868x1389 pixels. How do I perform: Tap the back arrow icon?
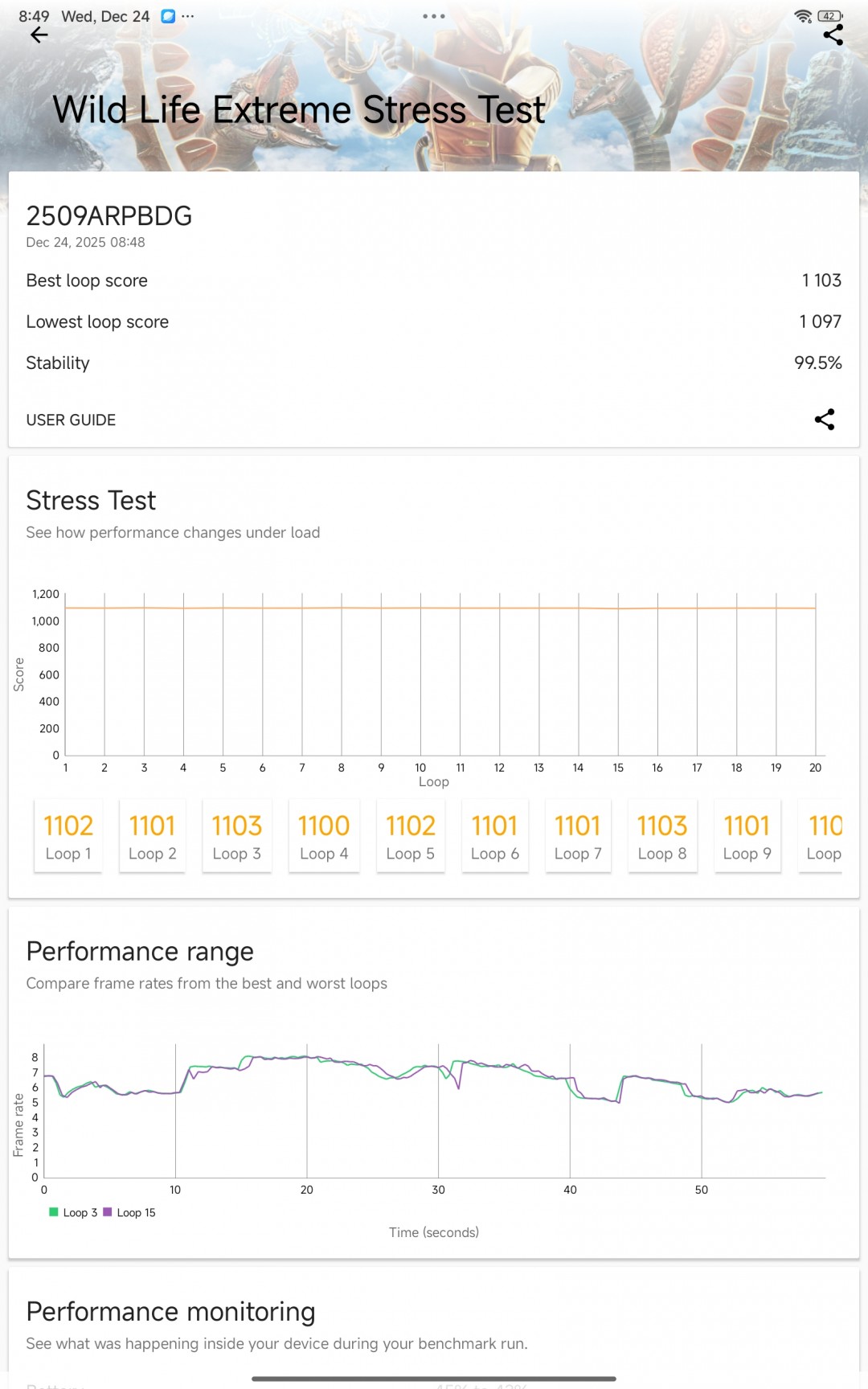[x=39, y=35]
